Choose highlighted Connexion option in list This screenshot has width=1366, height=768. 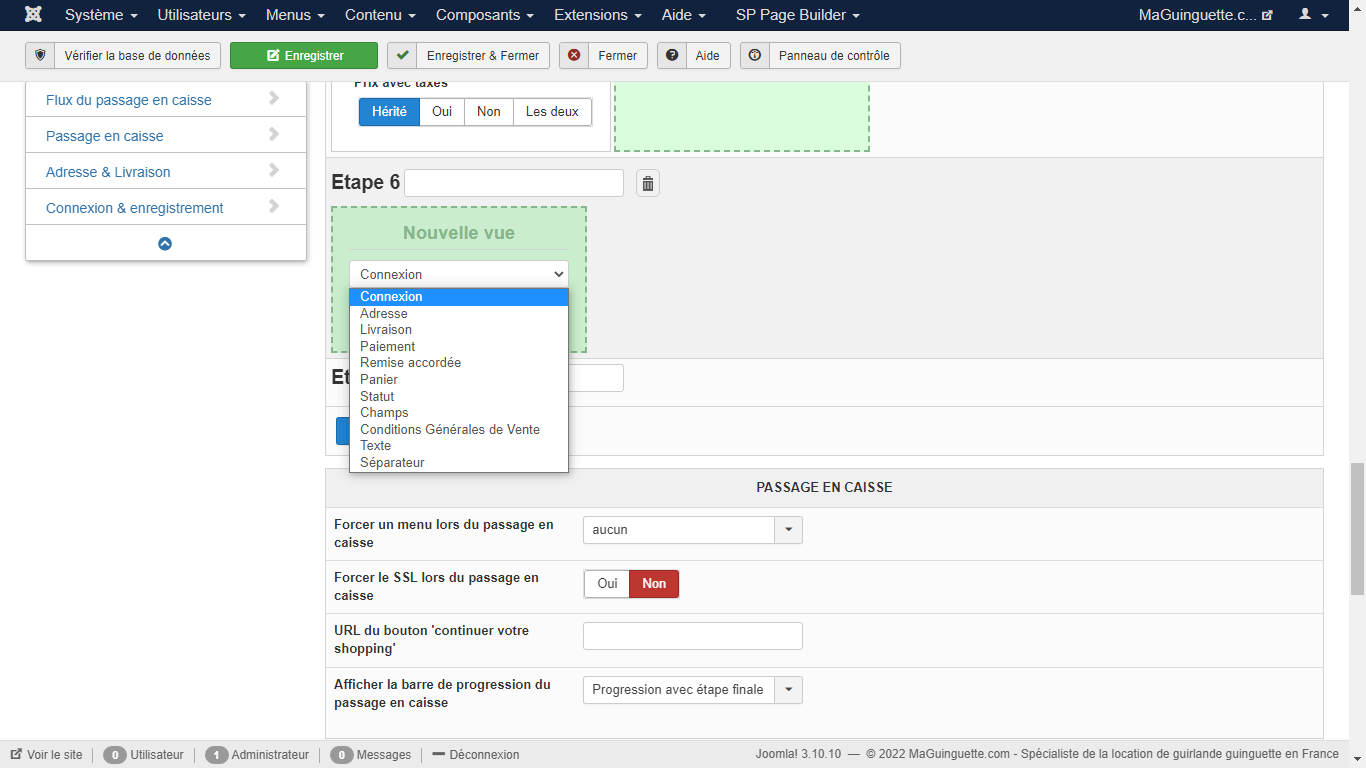click(x=459, y=297)
